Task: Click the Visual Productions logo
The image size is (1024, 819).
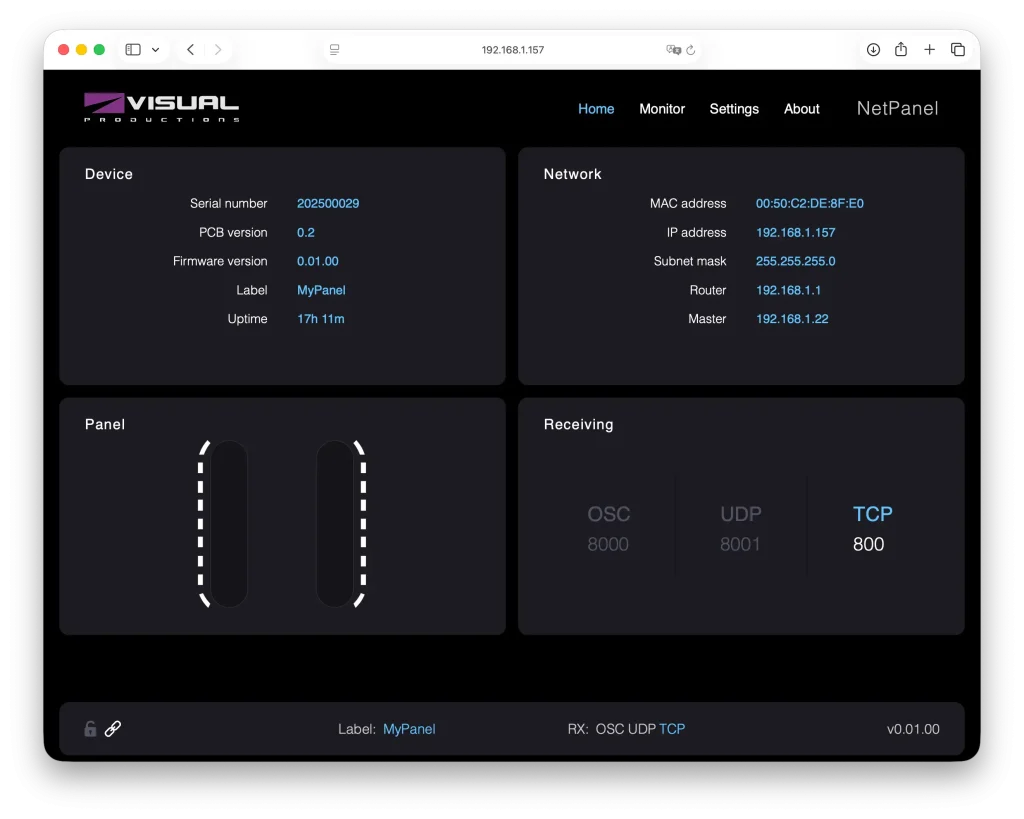Action: pyautogui.click(x=161, y=107)
